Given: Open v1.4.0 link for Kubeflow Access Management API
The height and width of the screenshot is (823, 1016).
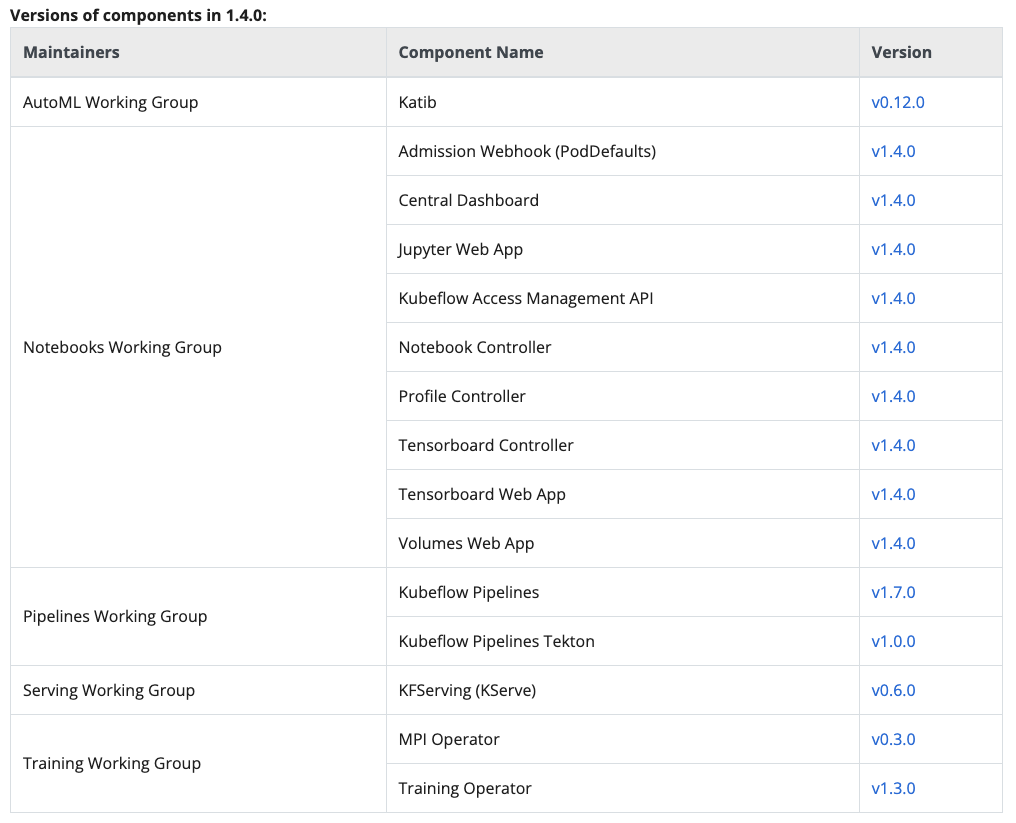Looking at the screenshot, I should click(x=893, y=299).
